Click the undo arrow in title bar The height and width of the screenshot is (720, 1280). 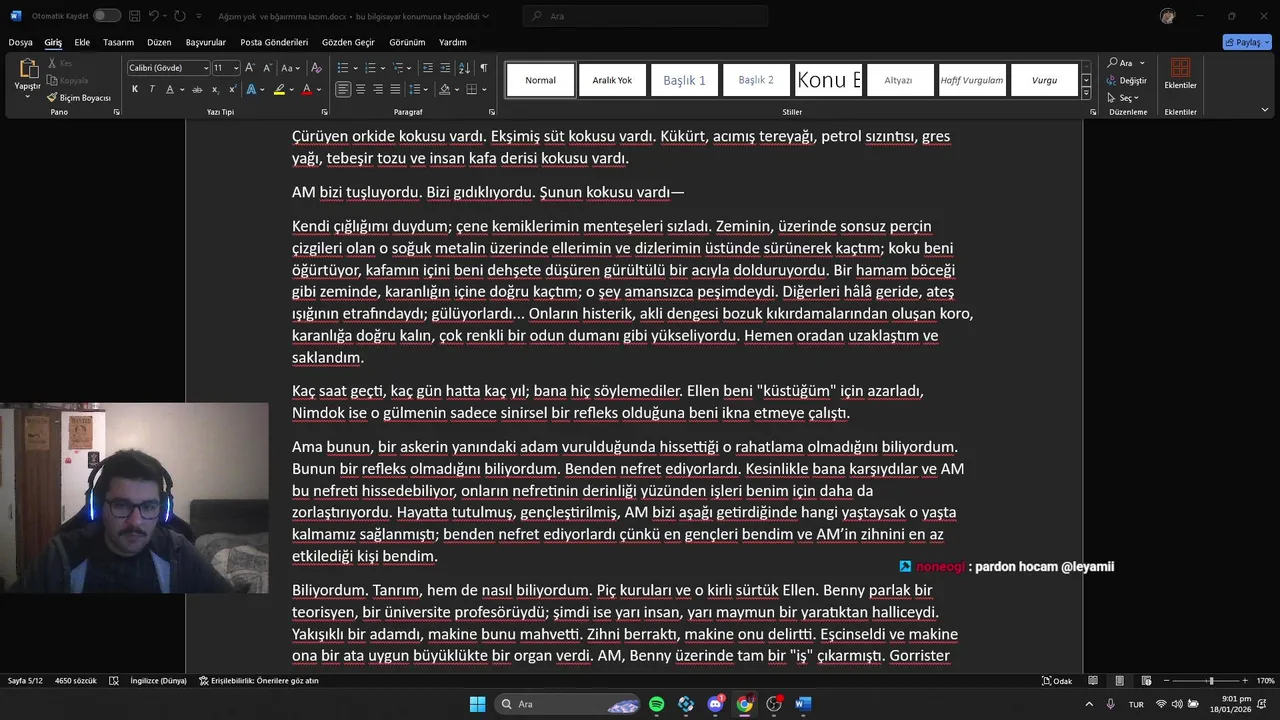(153, 16)
